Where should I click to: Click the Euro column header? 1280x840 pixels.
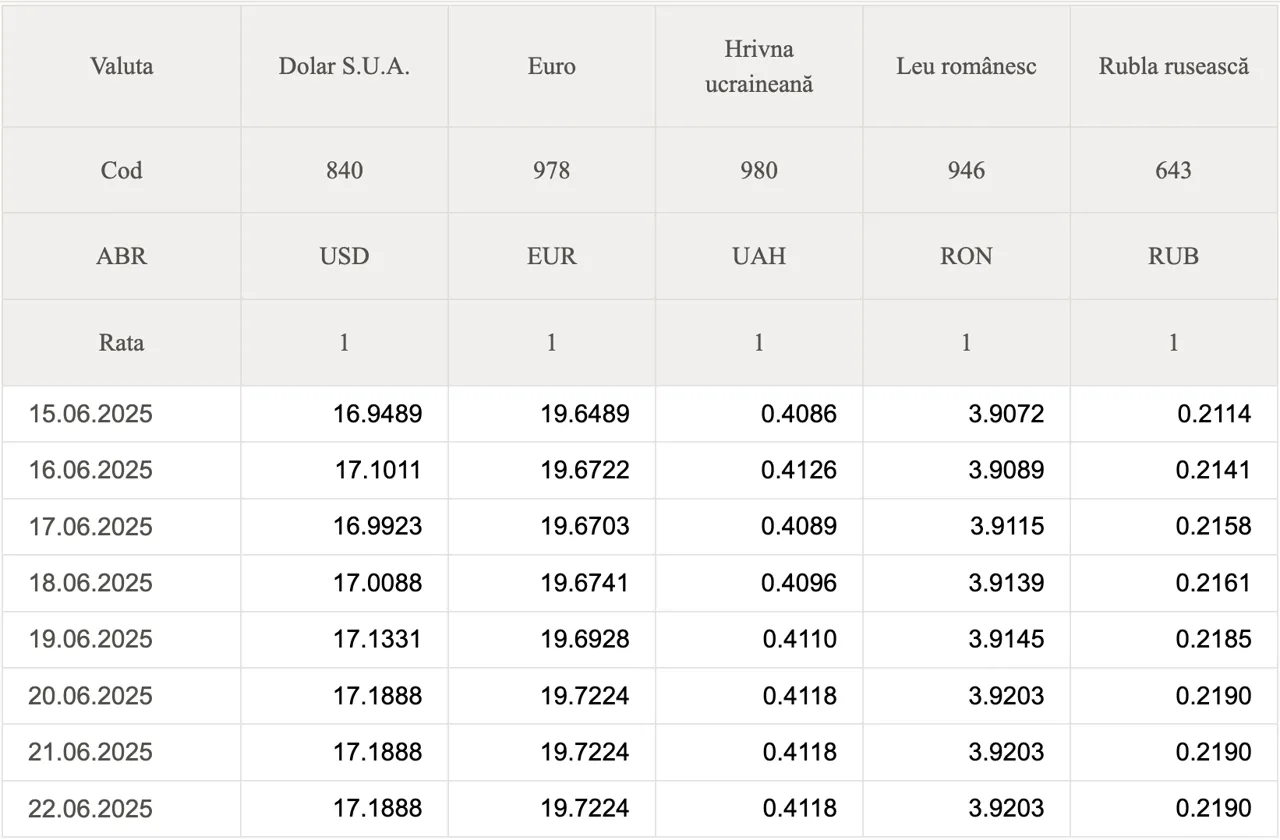551,67
